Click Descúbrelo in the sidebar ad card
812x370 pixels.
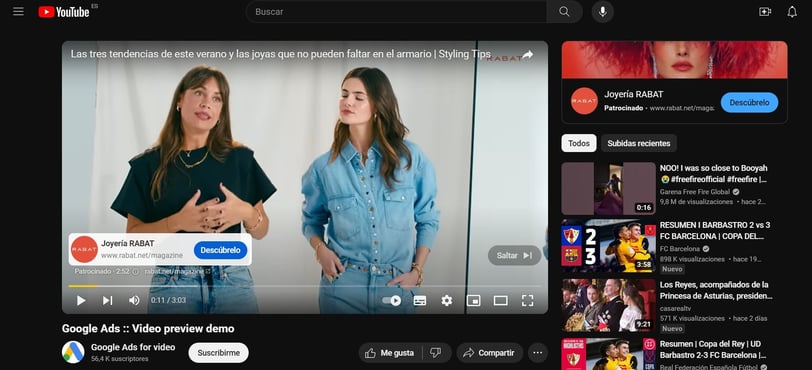[x=749, y=103]
